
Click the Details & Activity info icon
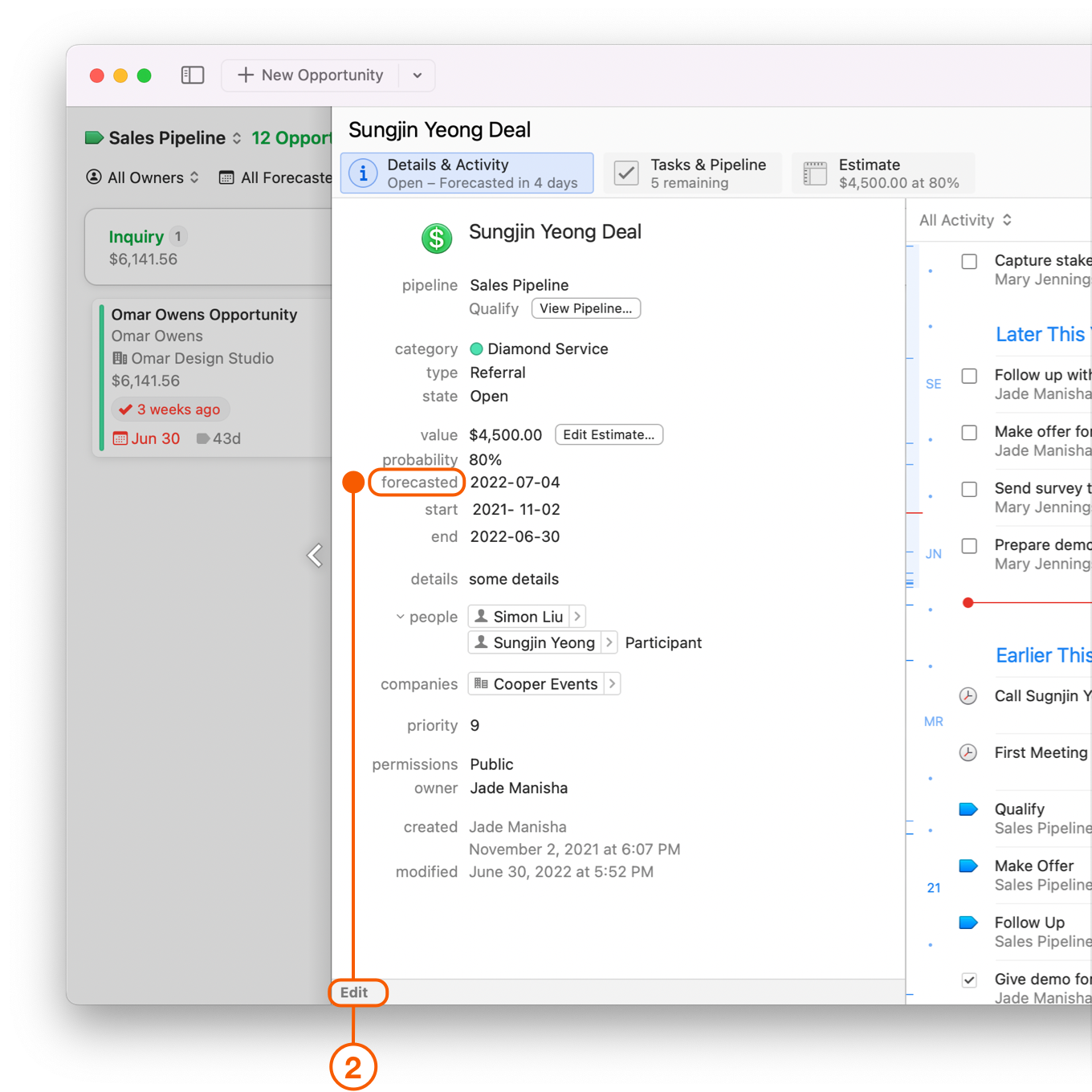pyautogui.click(x=364, y=173)
